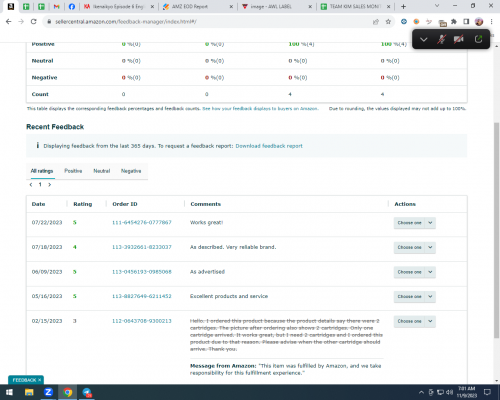Open Choose one dropdown for Works great feedback
500x400 pixels.
(415, 223)
